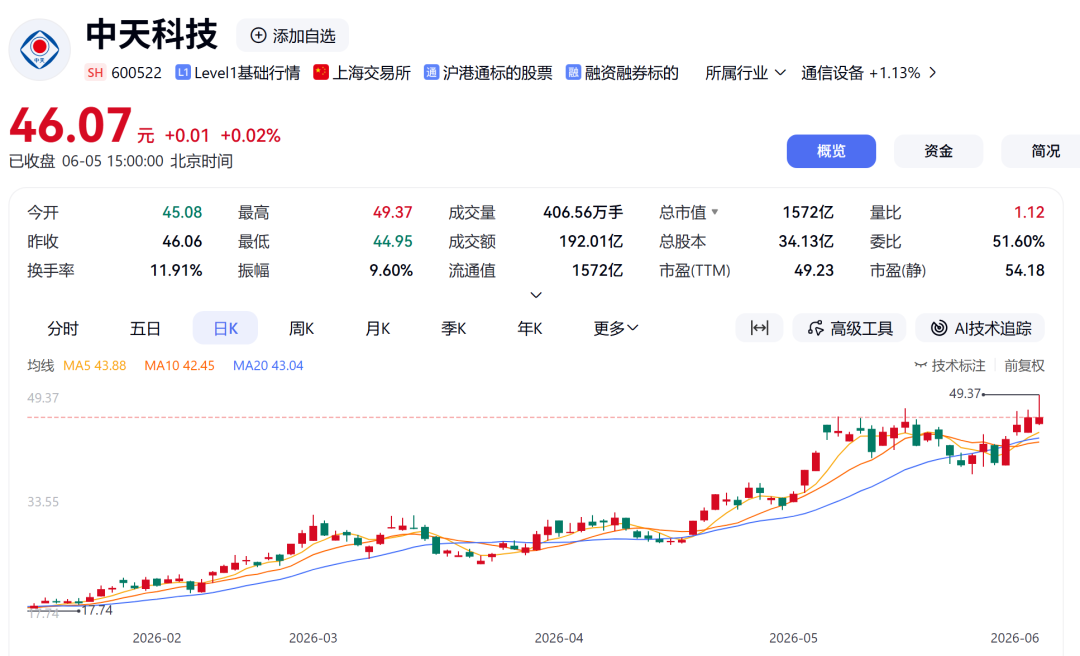This screenshot has height=656, width=1080.
Task: Open AI技术追踪 tracking tool
Action: 979,328
